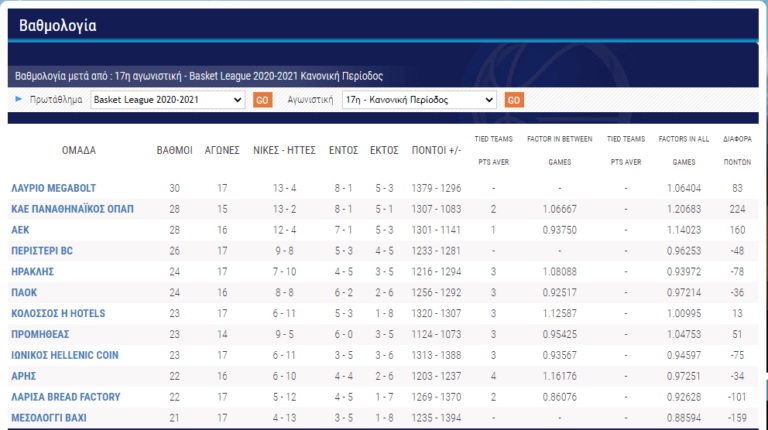The width and height of the screenshot is (768, 430).
Task: Click the ΙΩΝΙΚΟΣ HELLENIC COIN team link
Action: (79, 355)
